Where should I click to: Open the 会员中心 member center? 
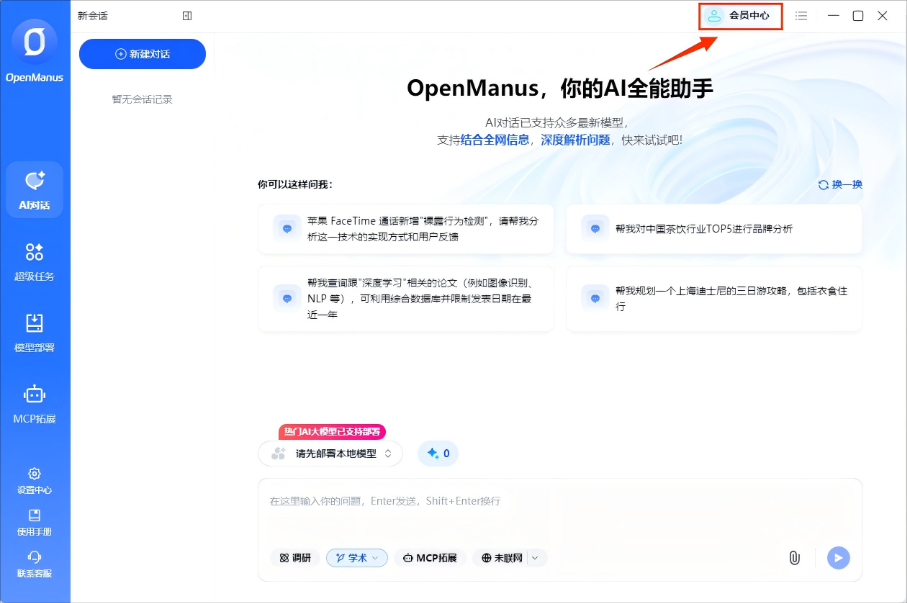[739, 16]
